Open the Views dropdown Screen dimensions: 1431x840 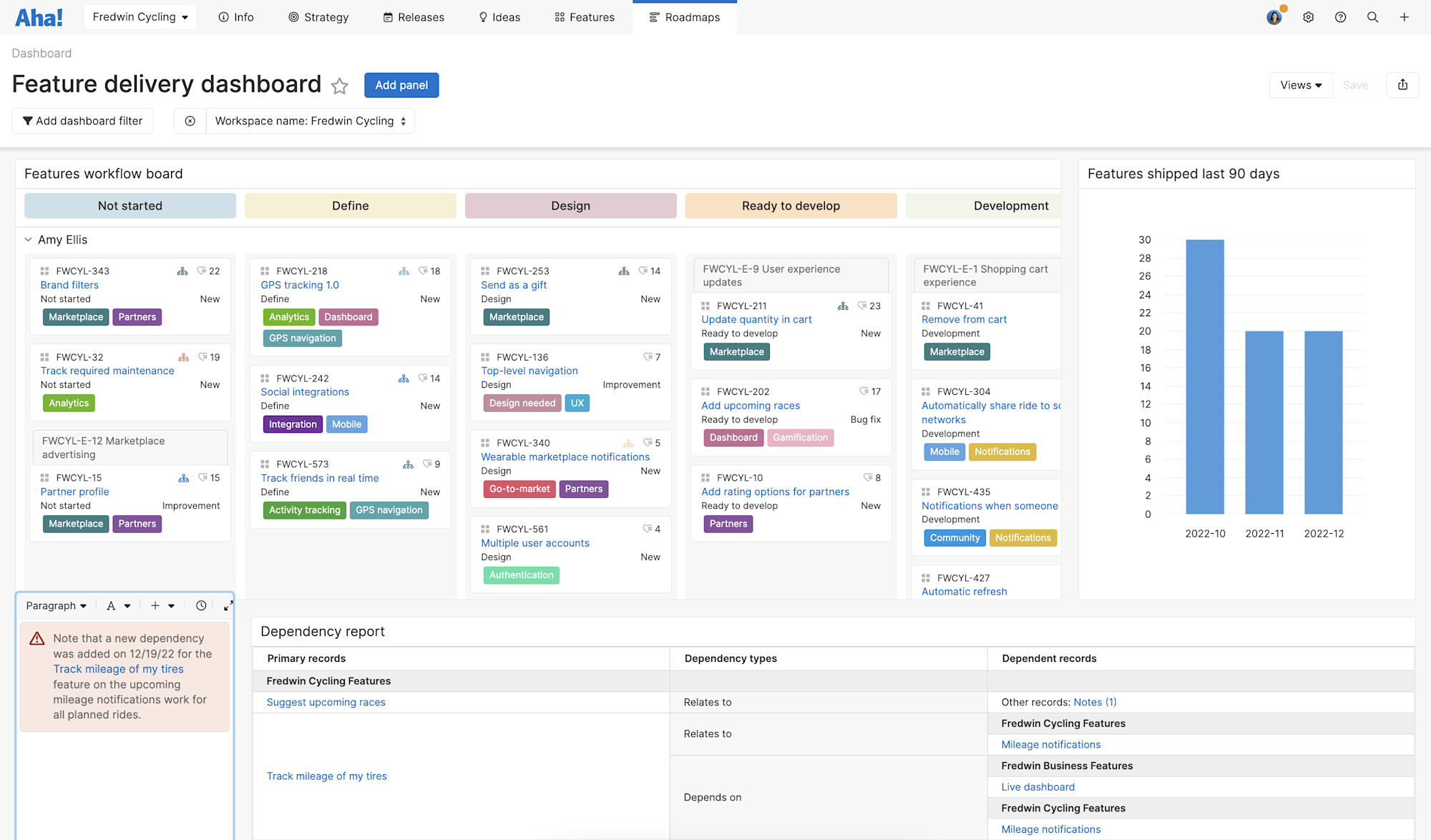1300,84
